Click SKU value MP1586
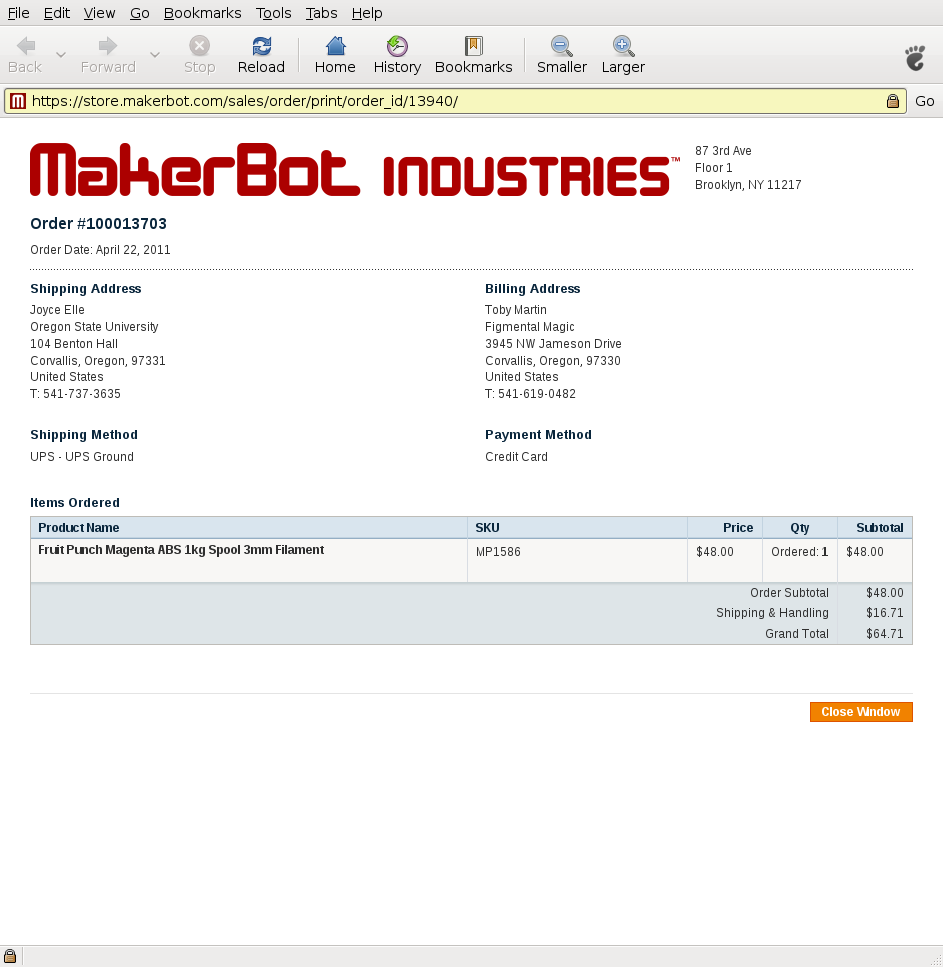The height and width of the screenshot is (967, 943). 498,552
